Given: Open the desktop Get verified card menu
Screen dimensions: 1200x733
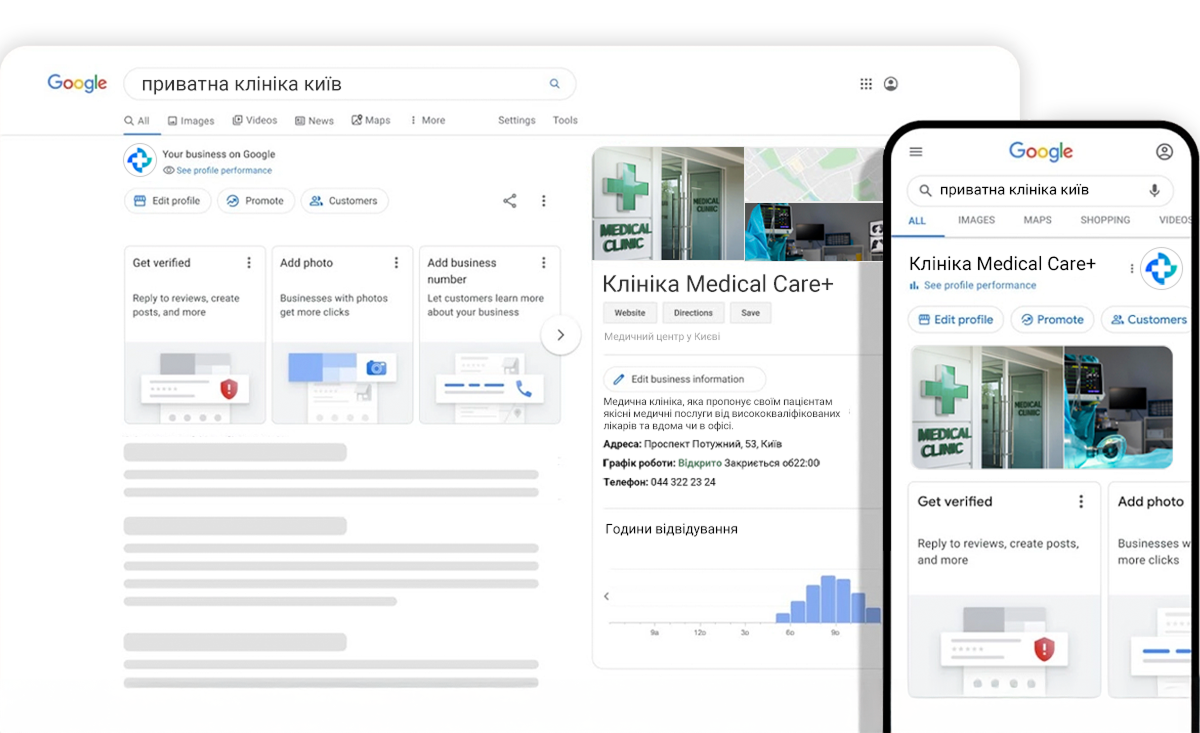Looking at the screenshot, I should pyautogui.click(x=249, y=263).
